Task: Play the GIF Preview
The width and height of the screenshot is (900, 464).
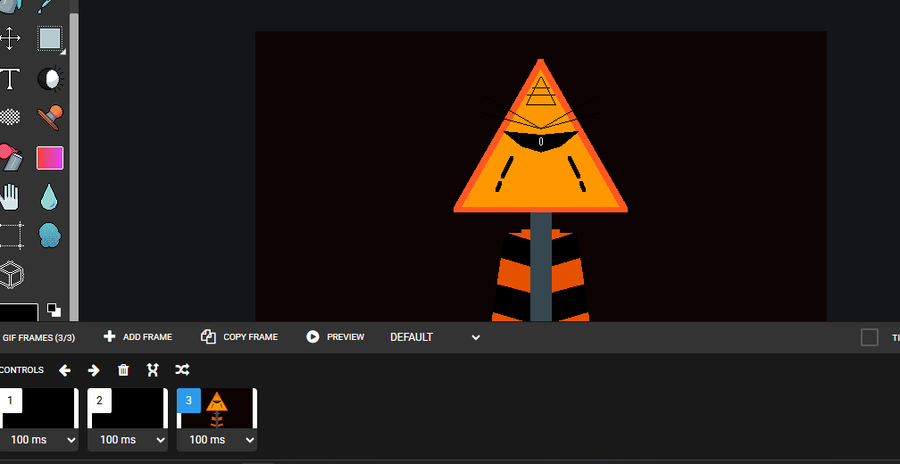Action: tap(335, 337)
